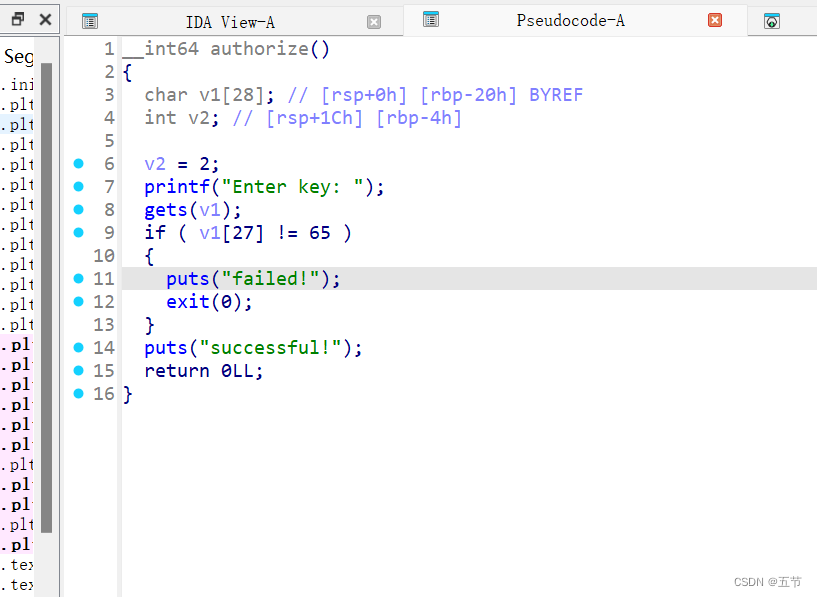Switch to the IDA View-A tab
The width and height of the screenshot is (817, 597).
(230, 22)
